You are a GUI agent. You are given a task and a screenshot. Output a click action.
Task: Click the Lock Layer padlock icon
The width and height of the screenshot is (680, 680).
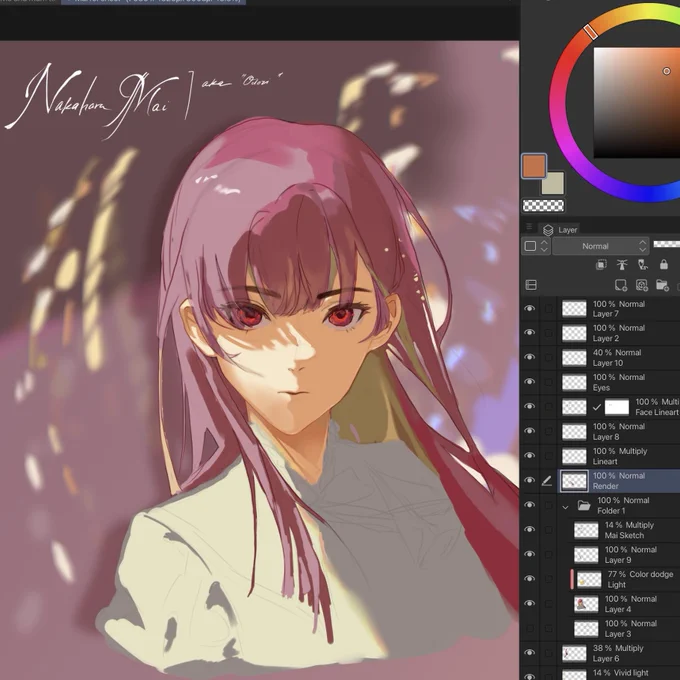point(664,265)
